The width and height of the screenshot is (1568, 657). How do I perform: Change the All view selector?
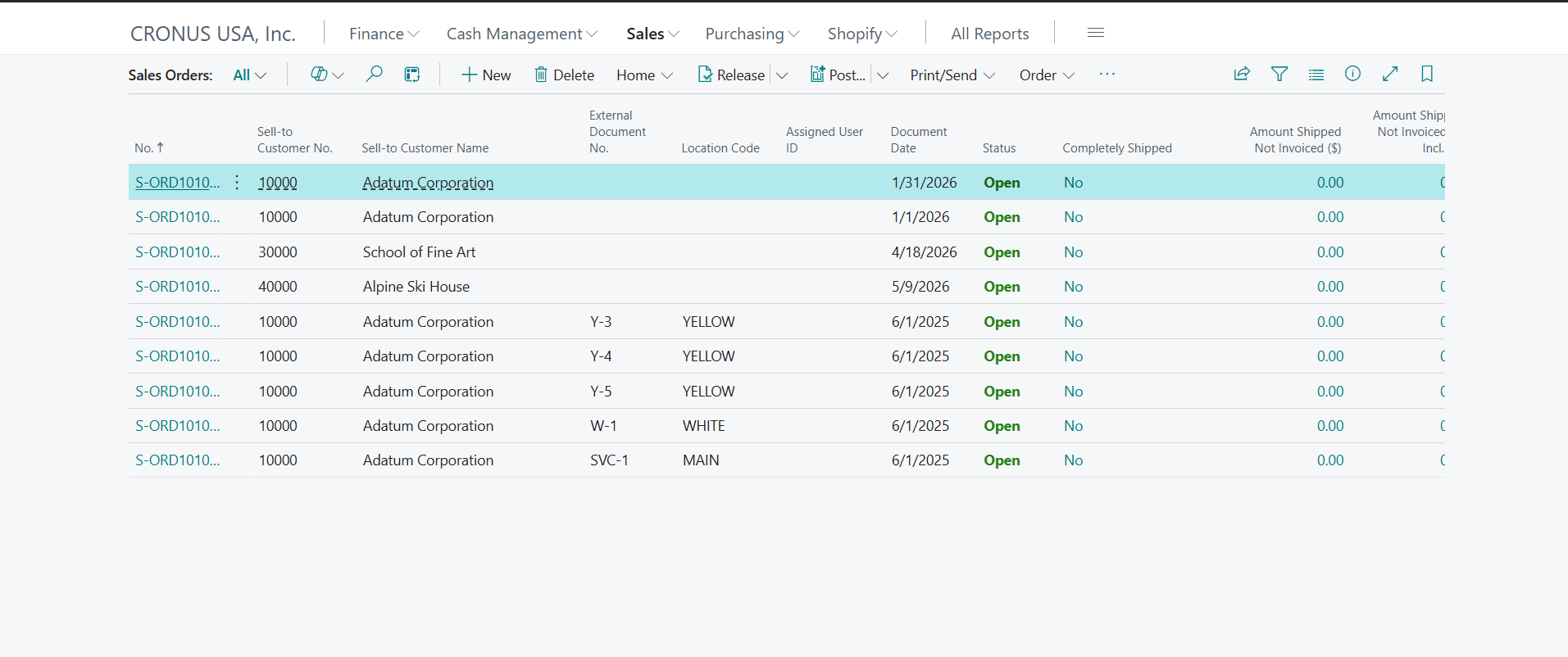[250, 75]
